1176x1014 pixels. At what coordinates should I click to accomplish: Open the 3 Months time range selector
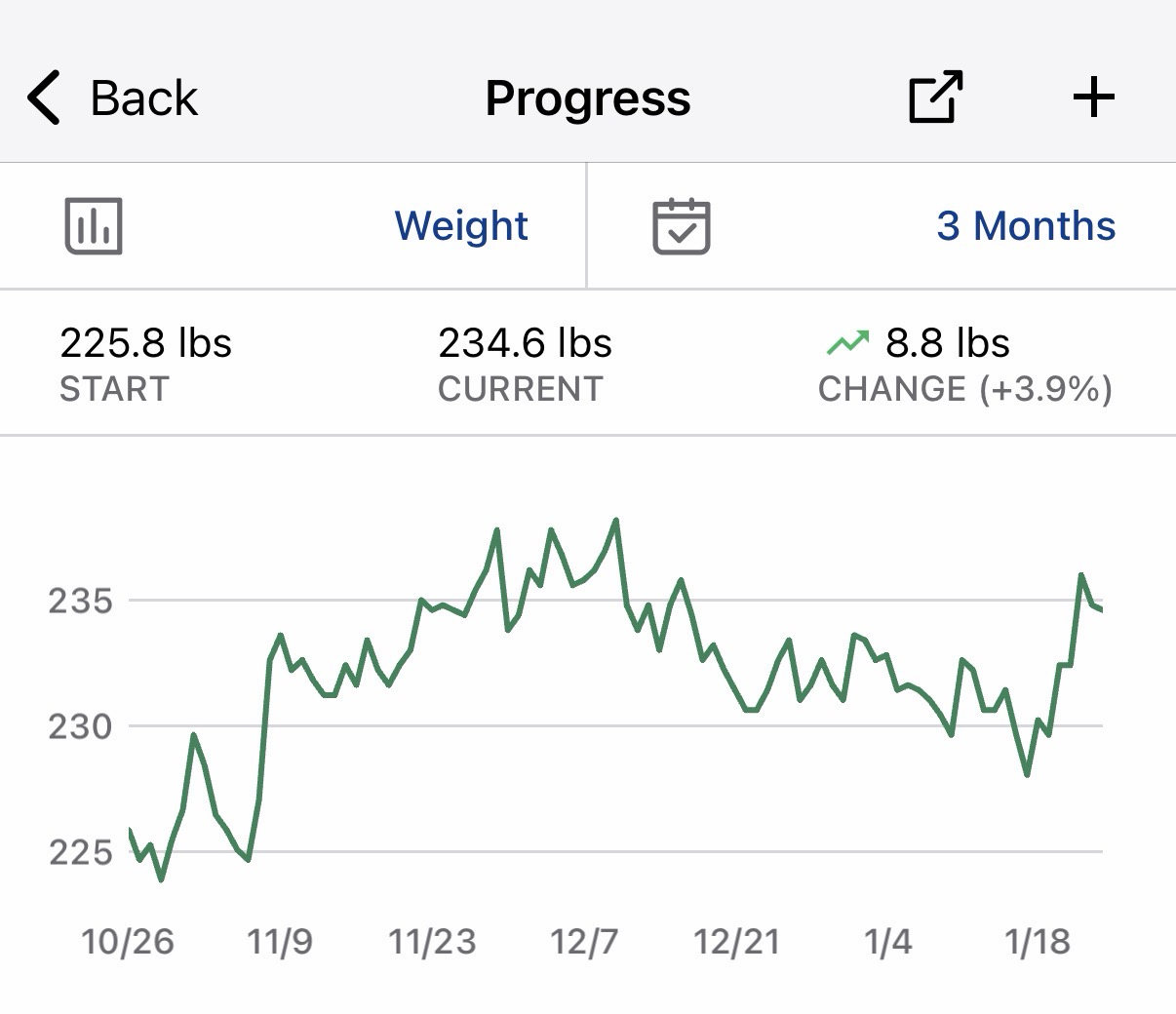pos(1026,225)
